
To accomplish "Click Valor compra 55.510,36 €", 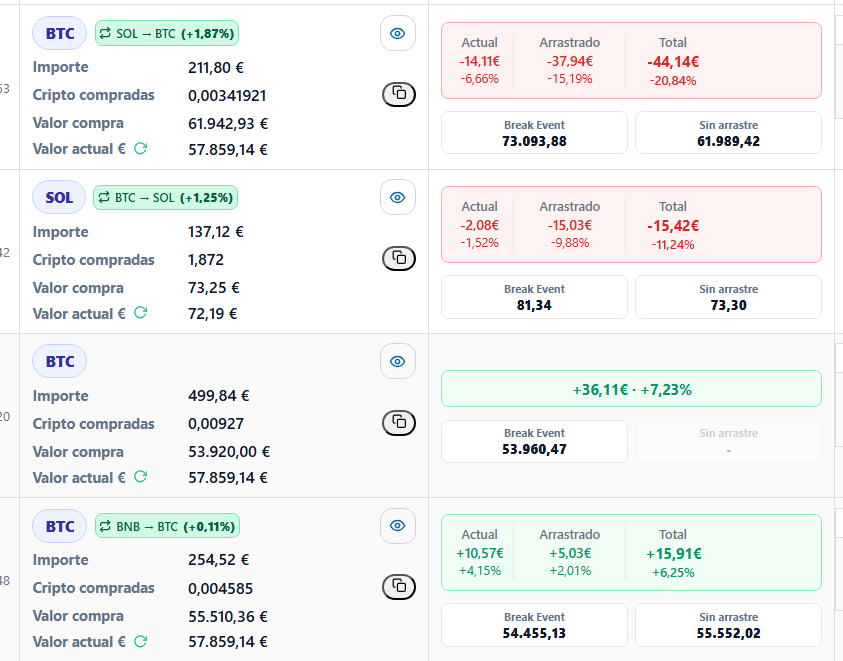I will pos(228,616).
